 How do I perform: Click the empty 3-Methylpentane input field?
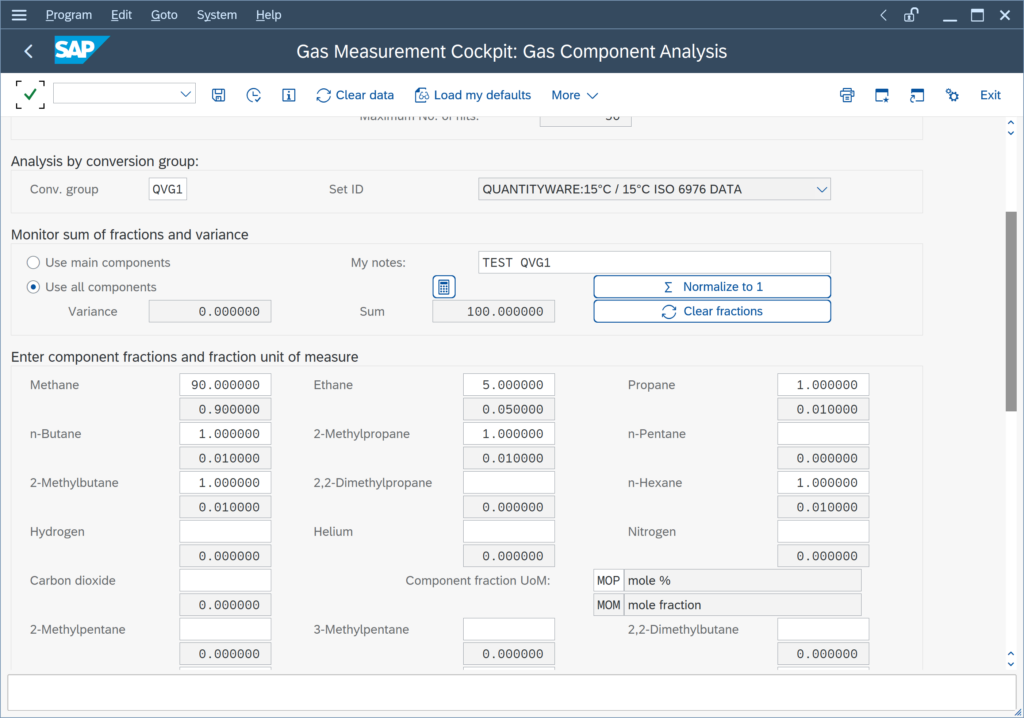[509, 630]
